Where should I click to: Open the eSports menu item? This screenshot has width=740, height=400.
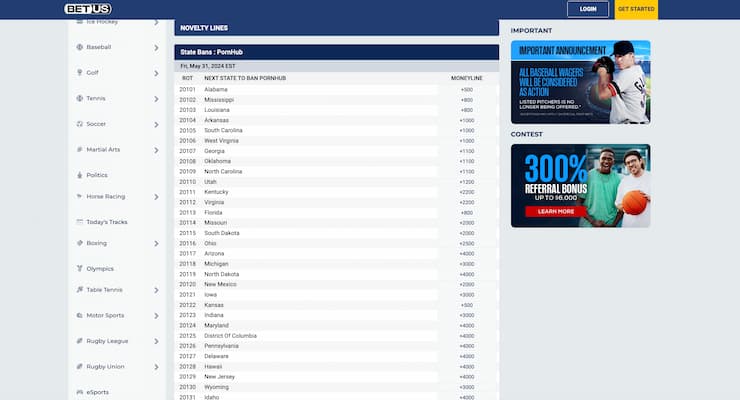click(98, 392)
